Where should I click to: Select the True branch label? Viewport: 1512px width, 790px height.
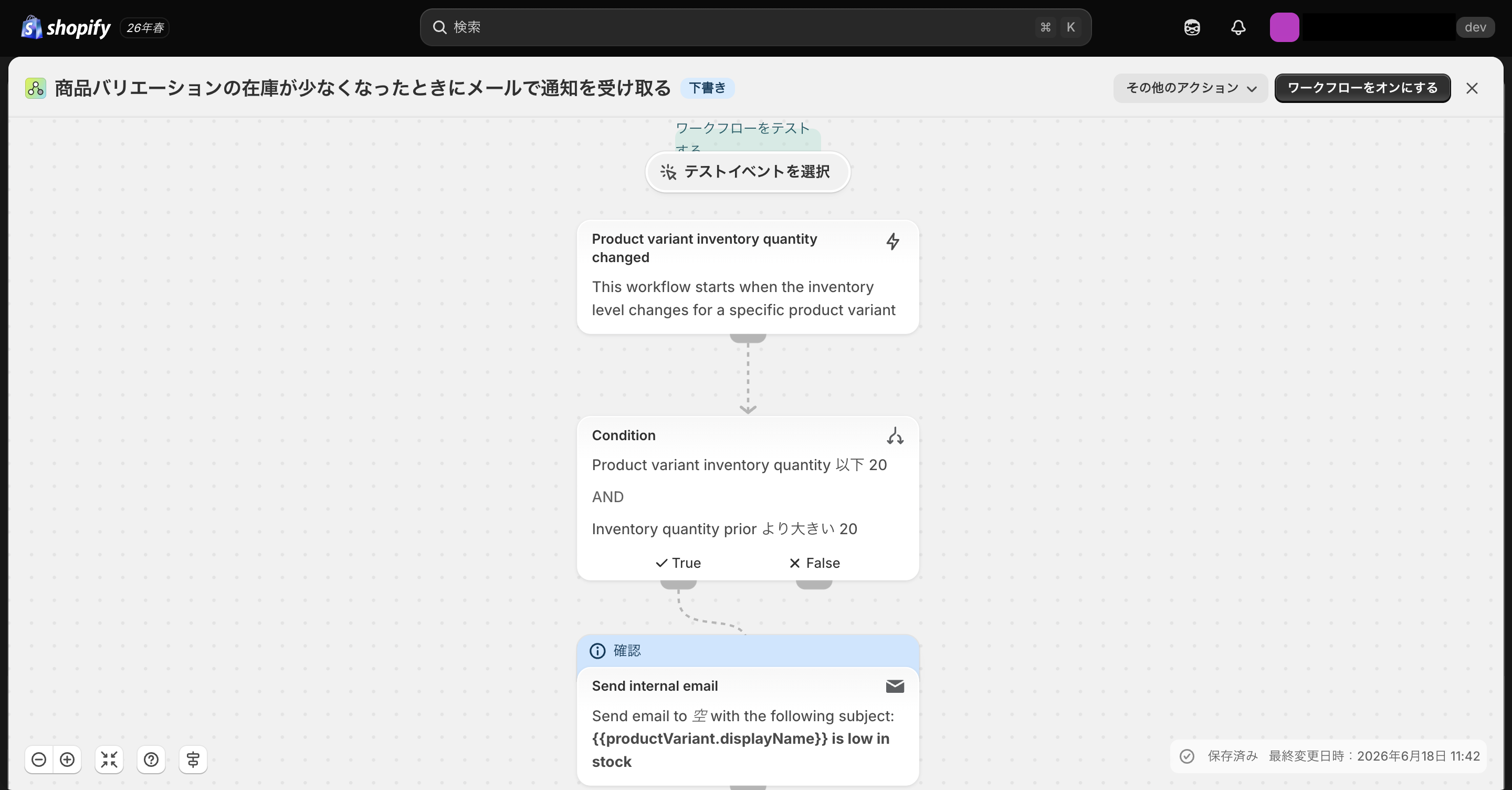click(x=678, y=563)
